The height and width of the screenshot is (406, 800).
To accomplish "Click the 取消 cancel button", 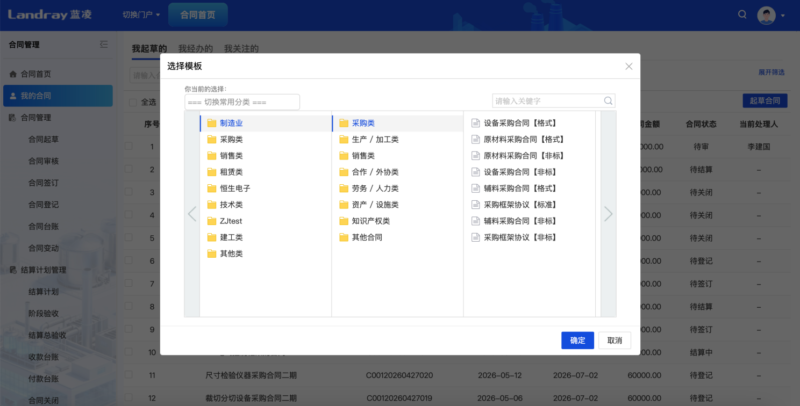I will (615, 340).
